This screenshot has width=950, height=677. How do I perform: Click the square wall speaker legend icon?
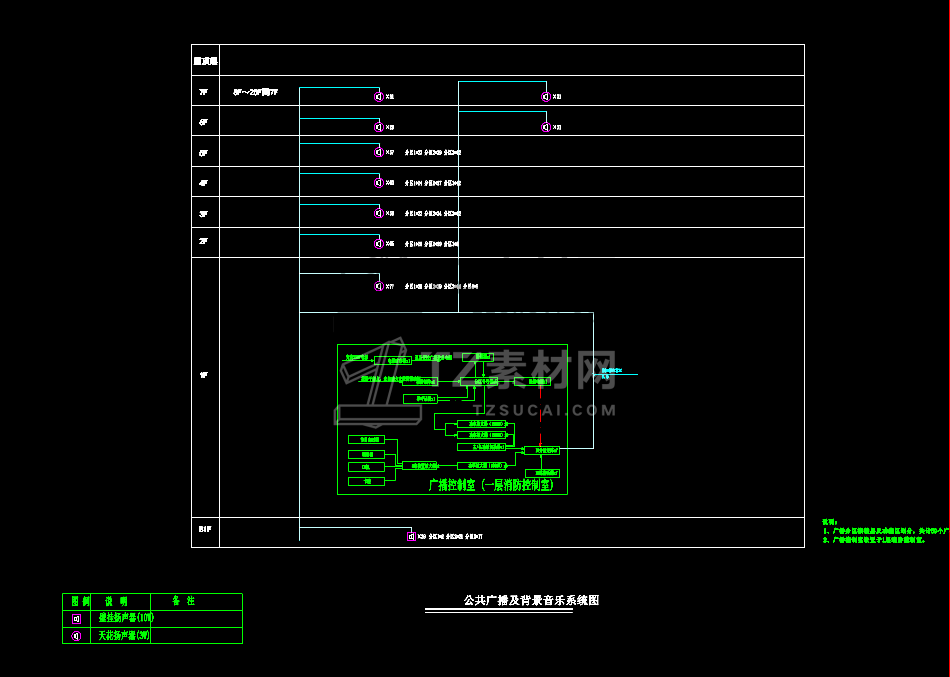[76, 619]
